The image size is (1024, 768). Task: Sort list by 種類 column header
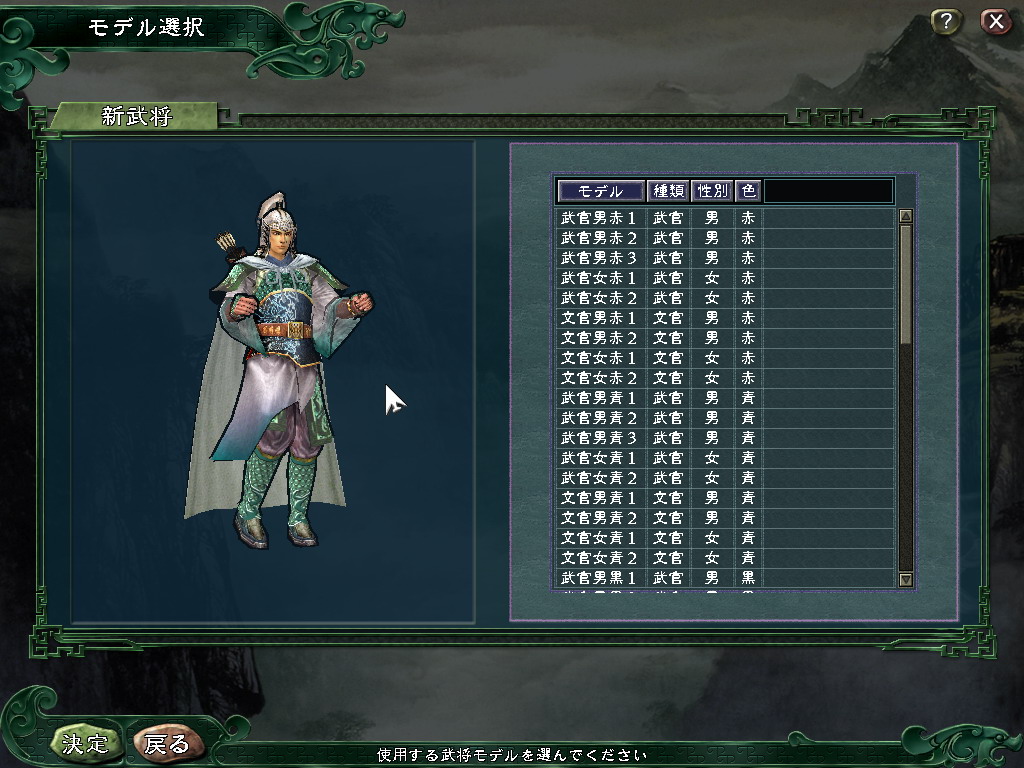(668, 191)
